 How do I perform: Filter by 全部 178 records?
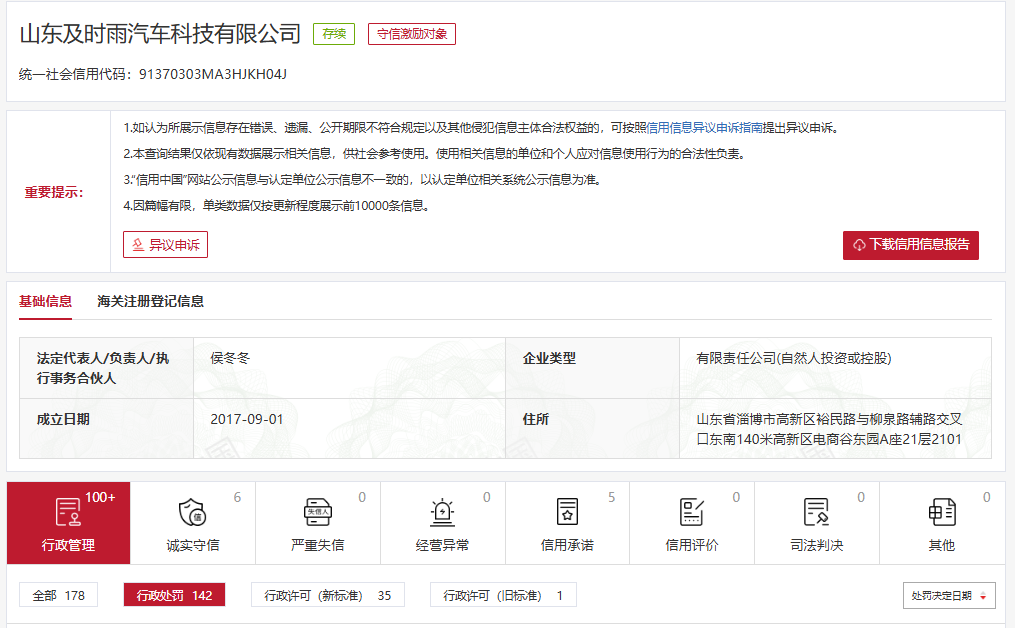click(58, 595)
